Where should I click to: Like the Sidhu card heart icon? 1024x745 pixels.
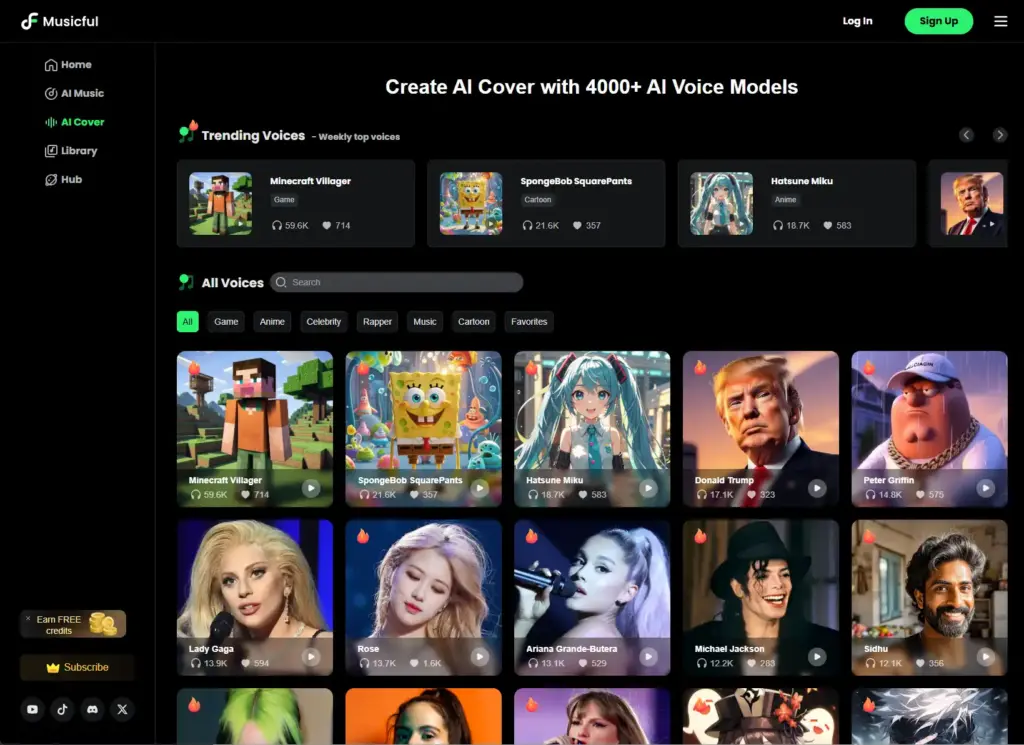pyautogui.click(x=920, y=663)
